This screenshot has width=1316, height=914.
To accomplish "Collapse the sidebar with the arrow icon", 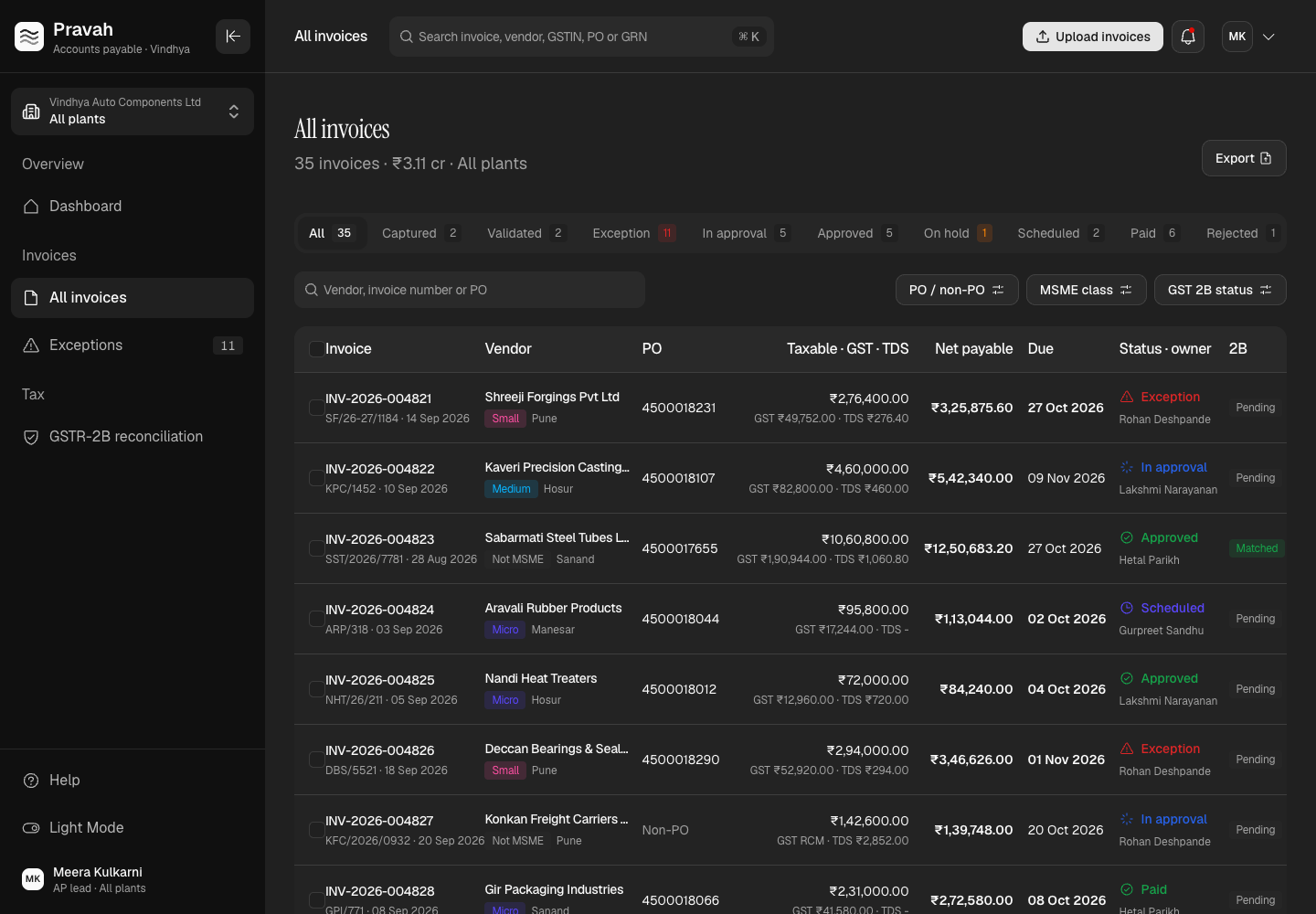I will pyautogui.click(x=233, y=37).
